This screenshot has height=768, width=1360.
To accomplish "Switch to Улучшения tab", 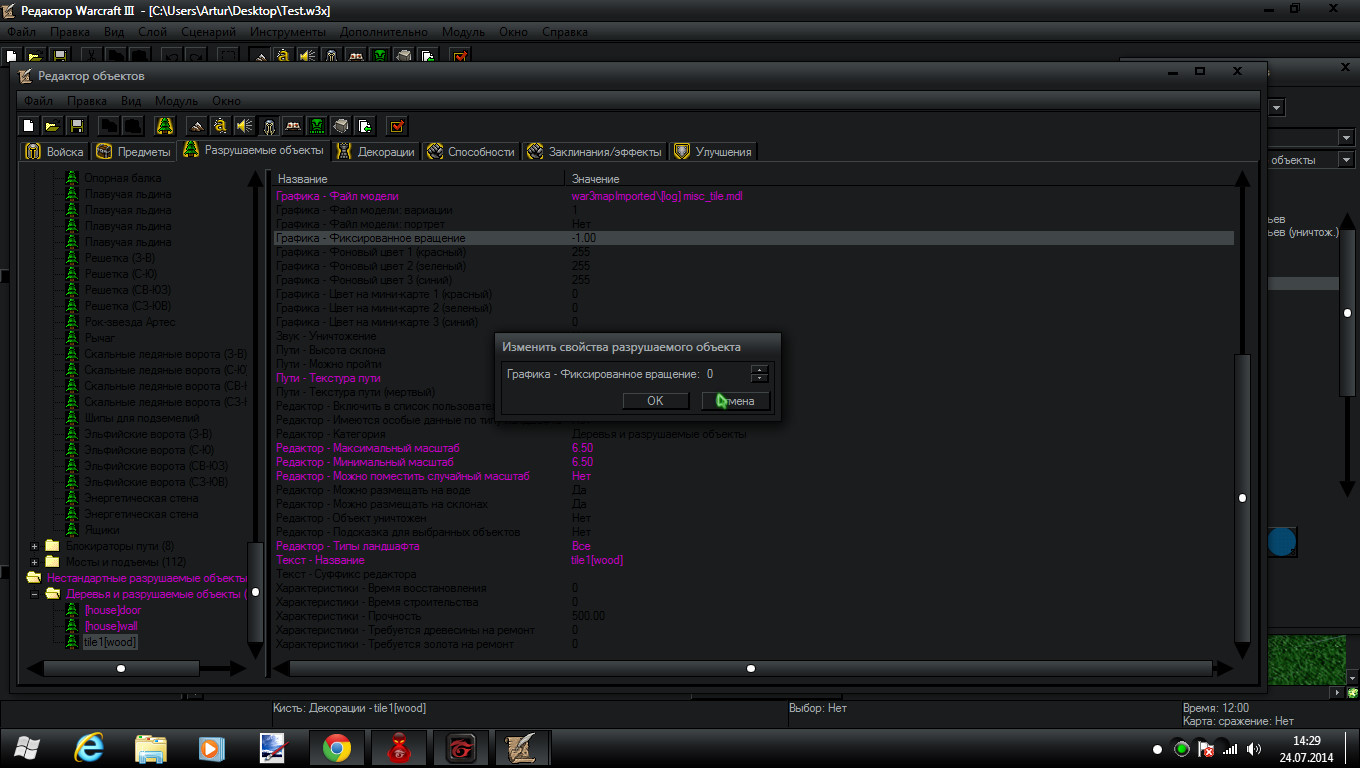I will click(x=713, y=152).
